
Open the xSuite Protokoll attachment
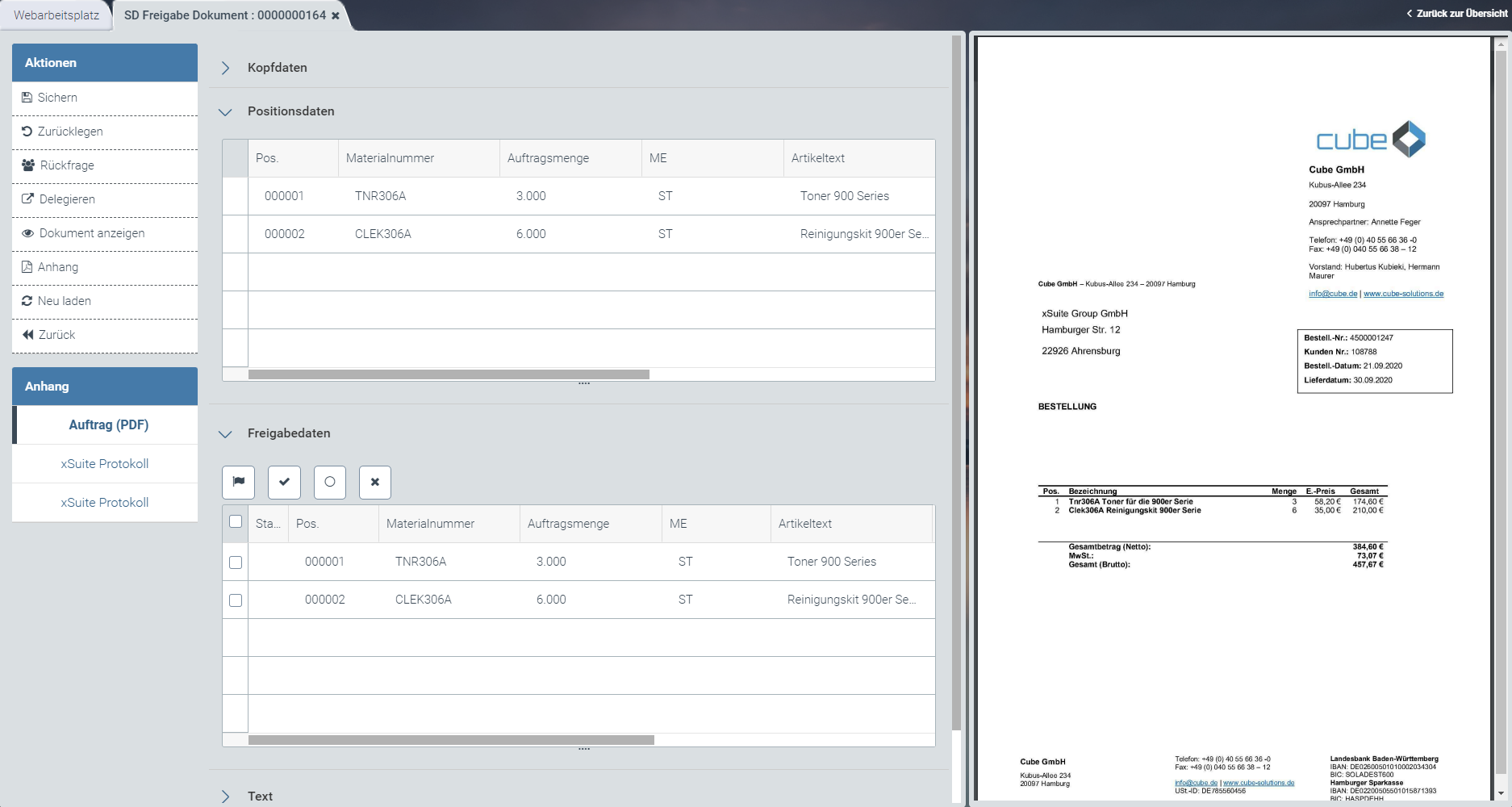point(104,463)
